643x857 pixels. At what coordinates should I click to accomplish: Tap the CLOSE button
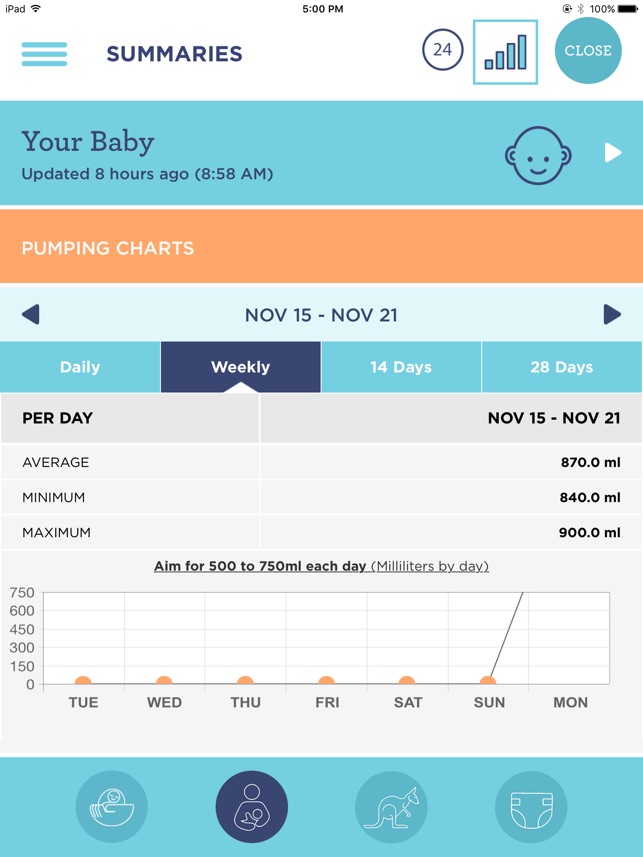point(588,51)
